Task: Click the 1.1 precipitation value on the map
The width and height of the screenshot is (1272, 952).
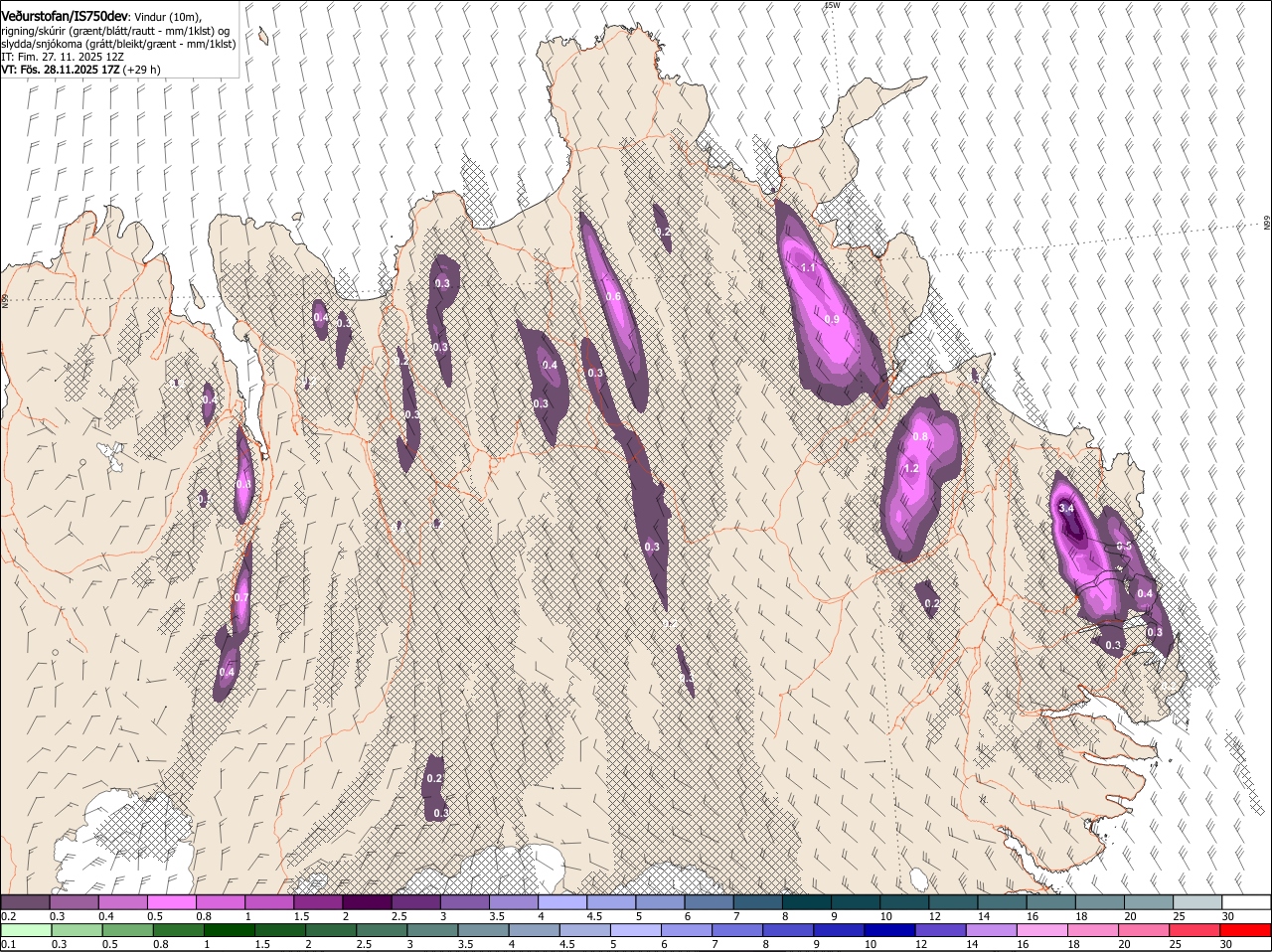Action: [808, 267]
